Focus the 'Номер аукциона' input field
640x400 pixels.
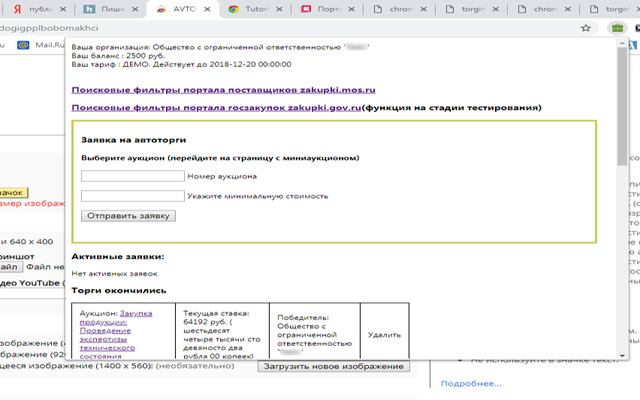pyautogui.click(x=133, y=176)
